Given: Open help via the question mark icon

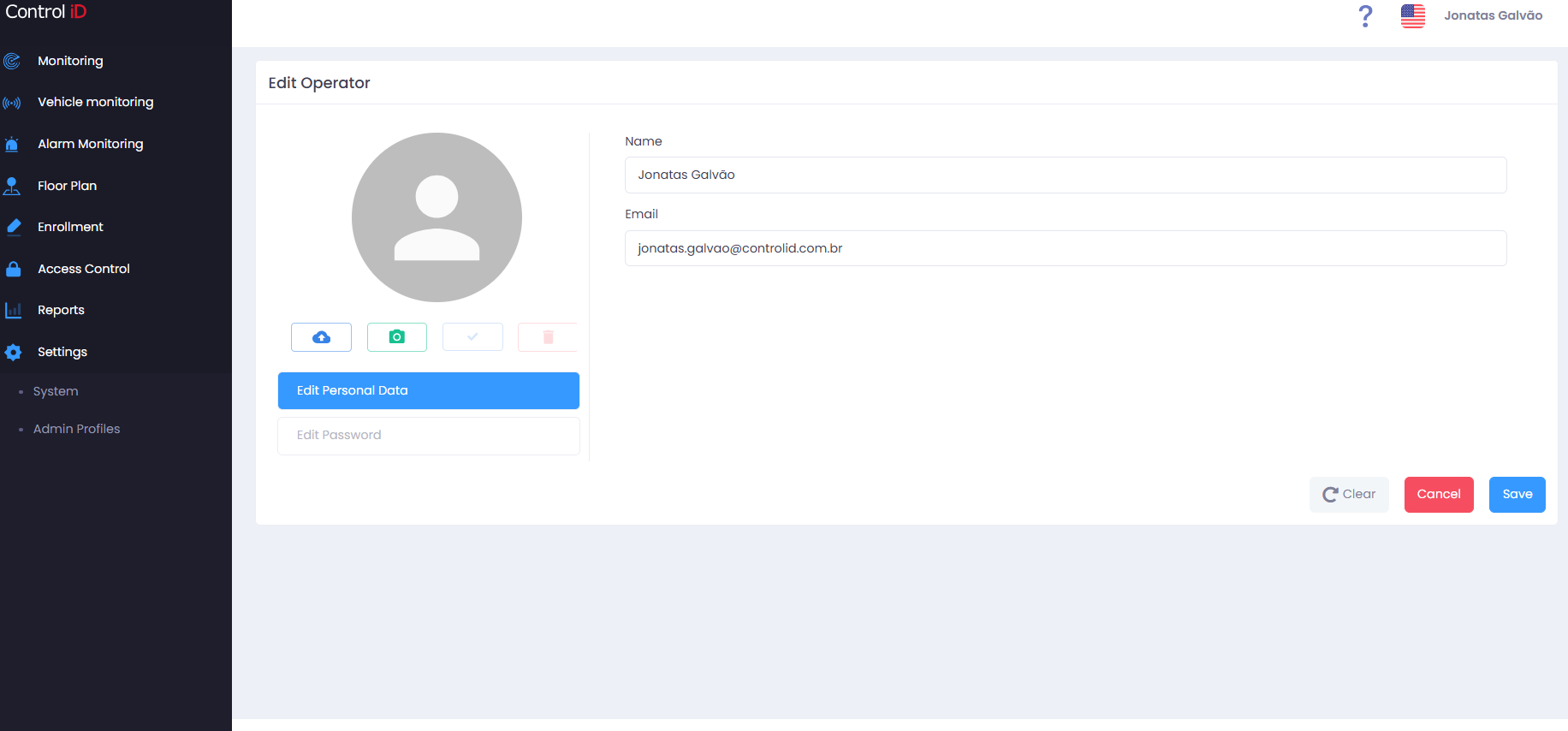Looking at the screenshot, I should click(x=1366, y=15).
